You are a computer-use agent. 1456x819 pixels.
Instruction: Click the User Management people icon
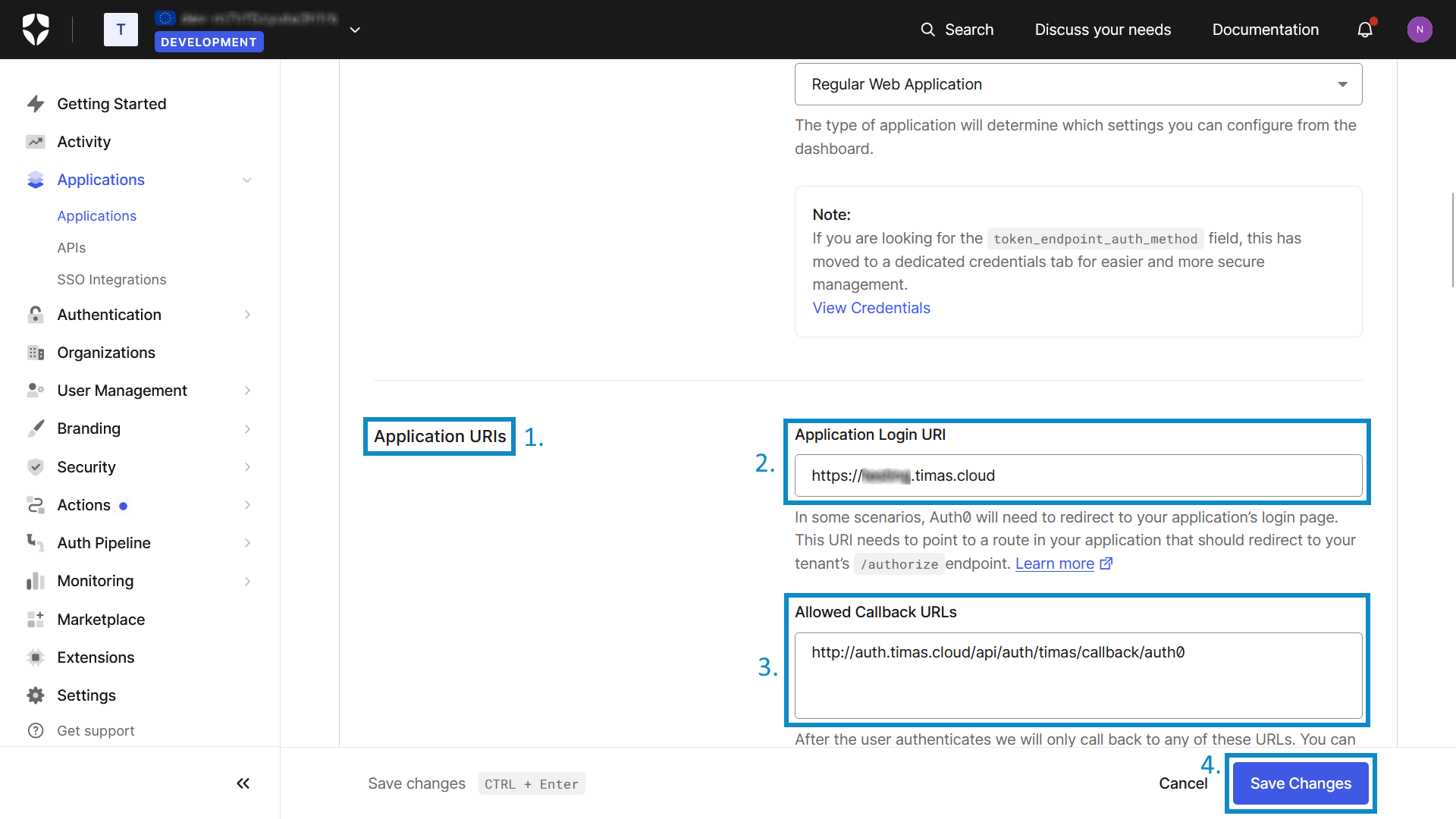tap(36, 391)
